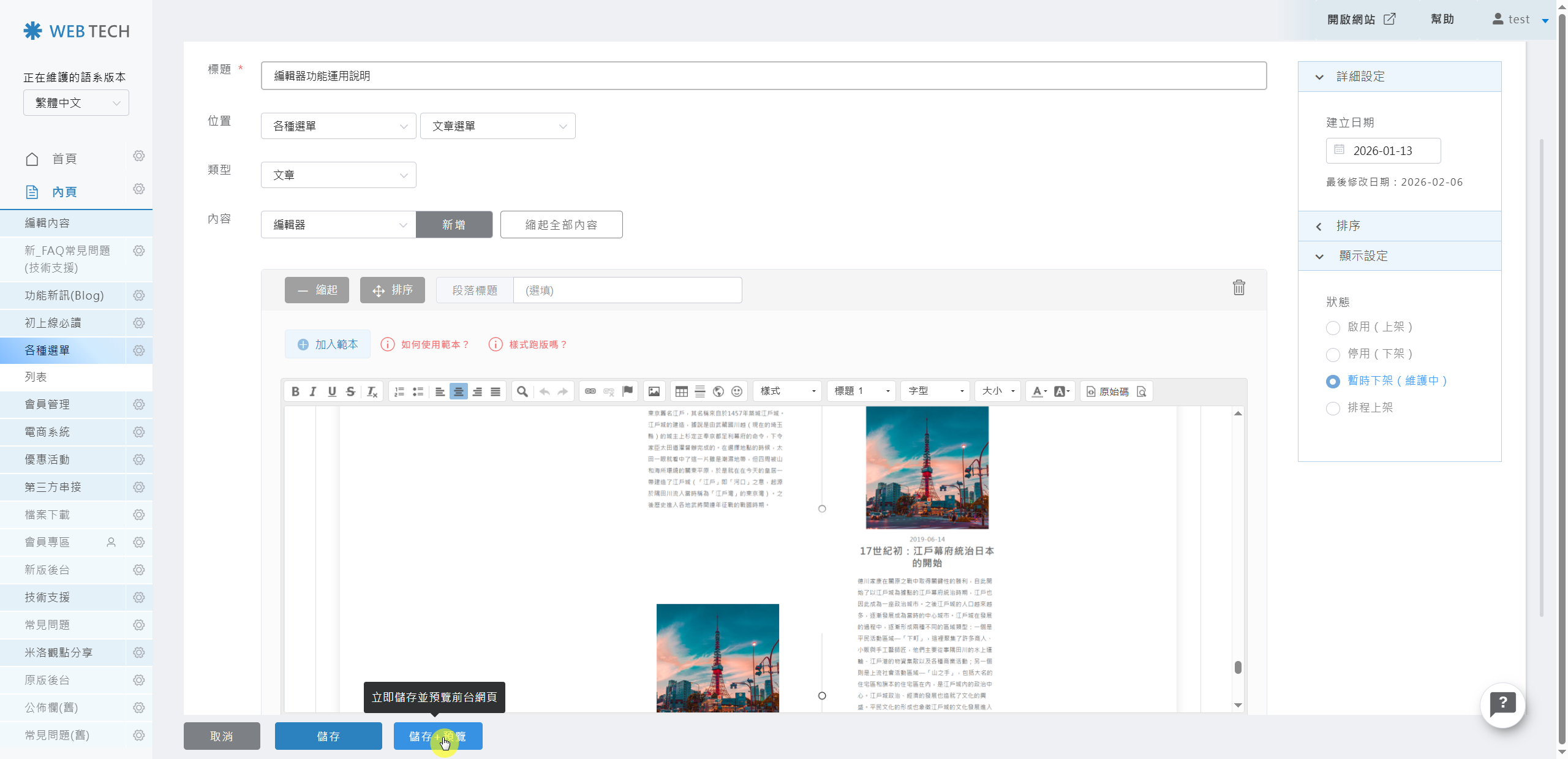Switch to the 列表 sidebar item
The height and width of the screenshot is (759, 1568).
(x=35, y=377)
